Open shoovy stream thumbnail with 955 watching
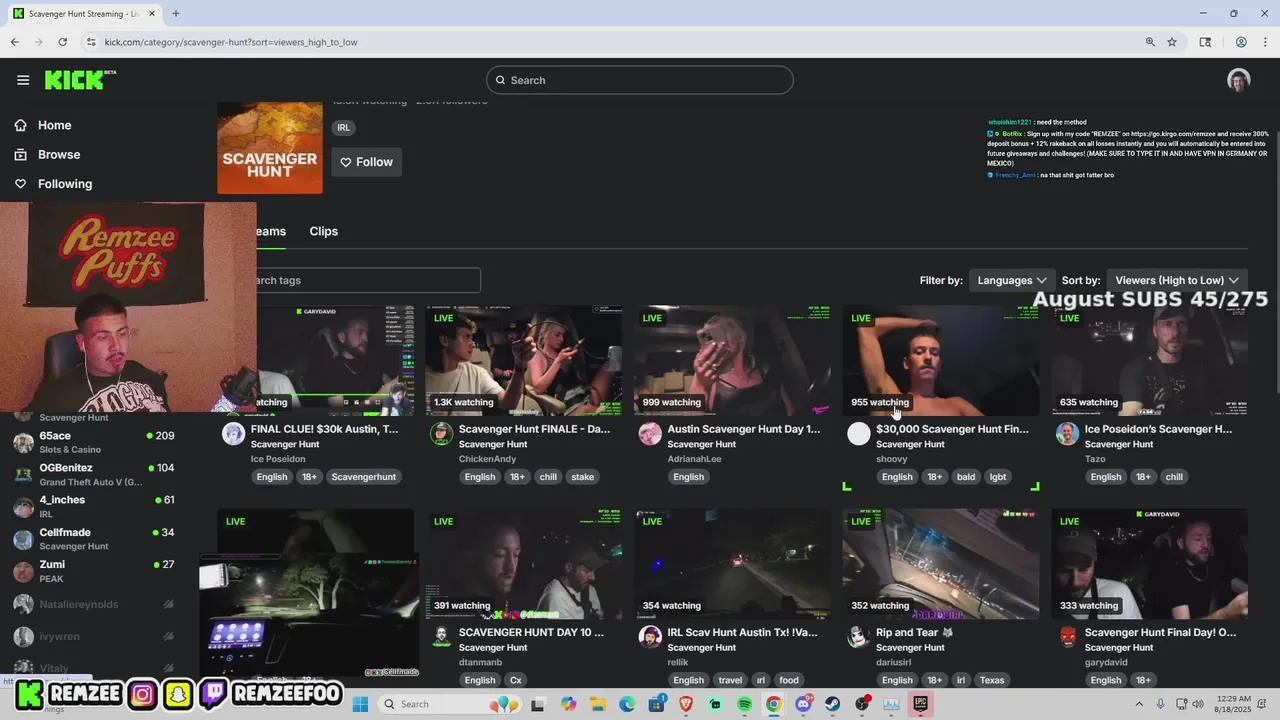The height and width of the screenshot is (720, 1280). point(941,360)
